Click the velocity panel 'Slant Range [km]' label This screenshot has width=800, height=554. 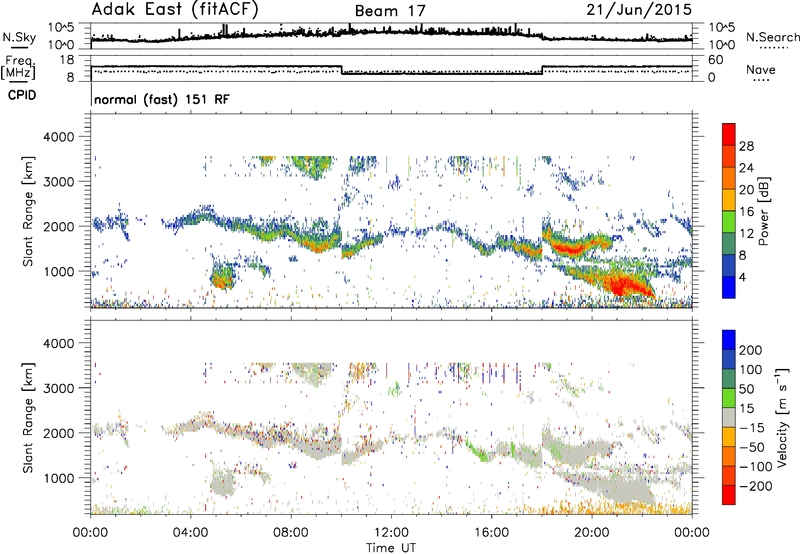click(x=28, y=417)
